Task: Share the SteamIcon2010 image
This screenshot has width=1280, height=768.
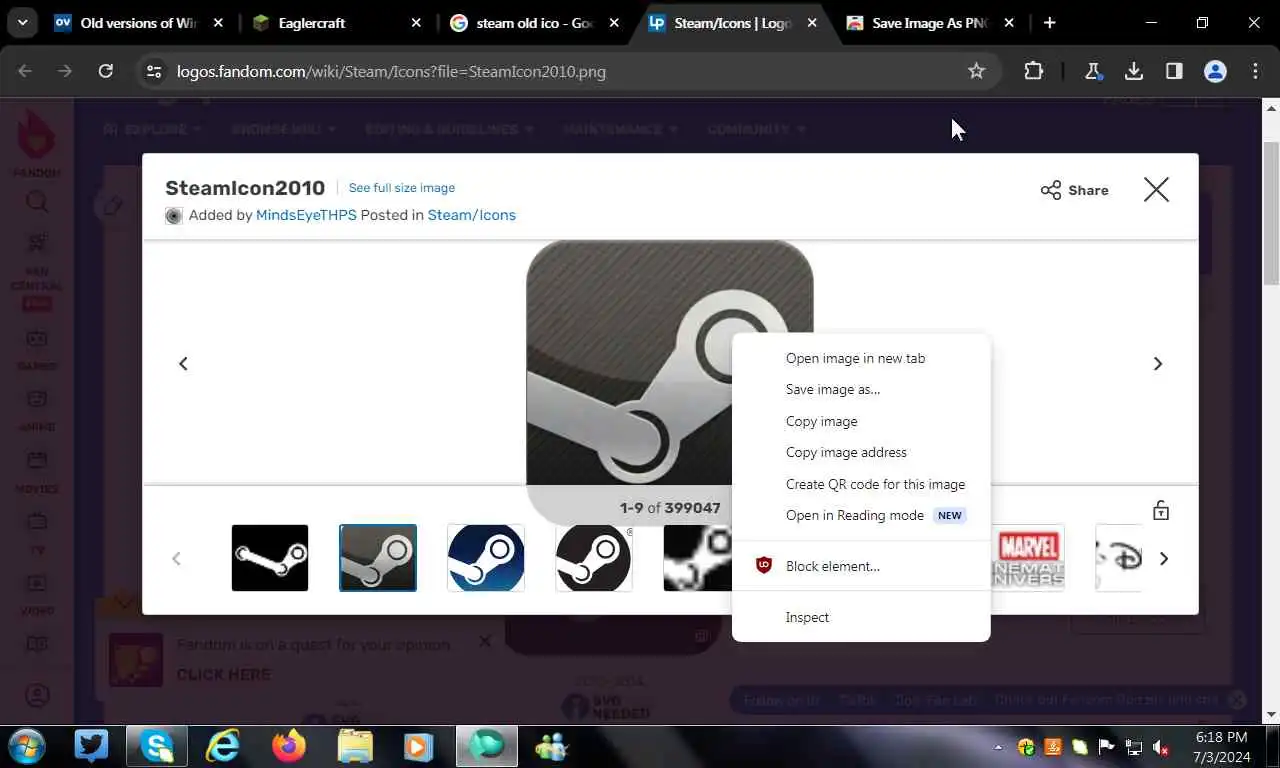Action: pos(1075,190)
